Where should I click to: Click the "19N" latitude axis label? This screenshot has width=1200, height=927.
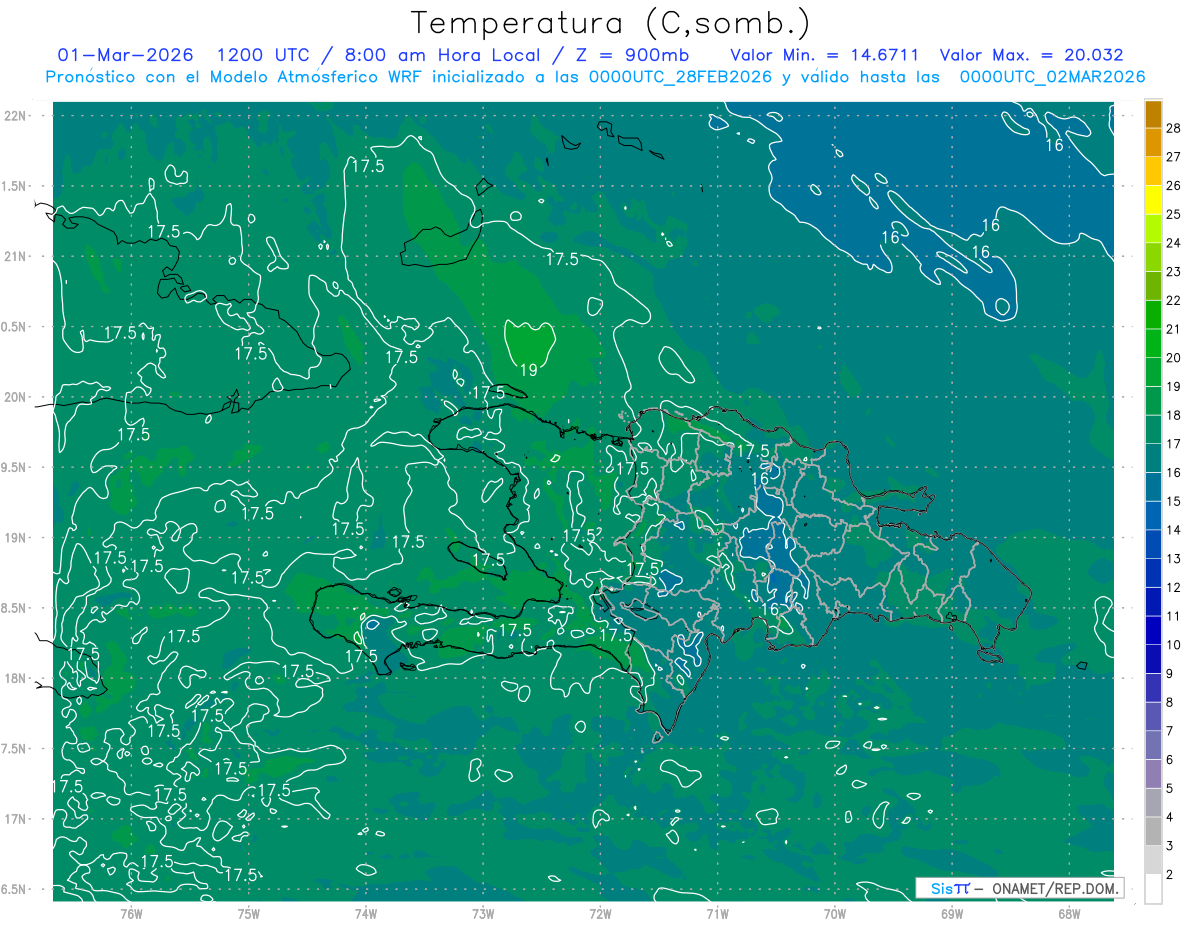16,538
